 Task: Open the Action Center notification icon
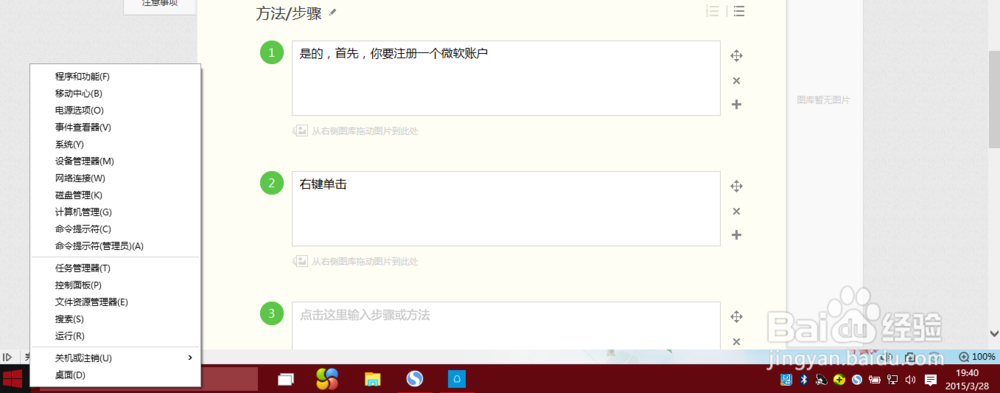(930, 380)
